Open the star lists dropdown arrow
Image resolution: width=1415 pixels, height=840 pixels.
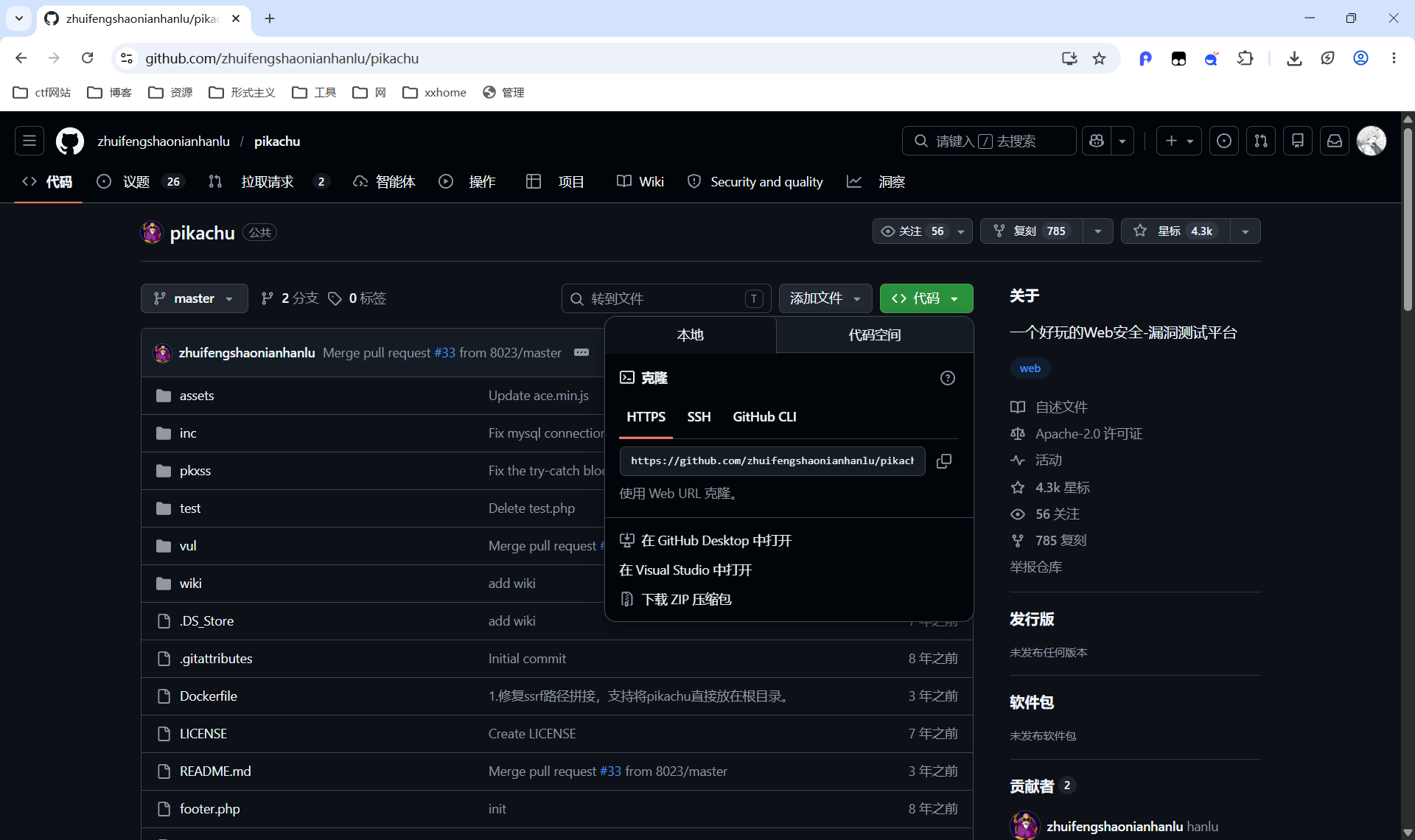point(1245,231)
